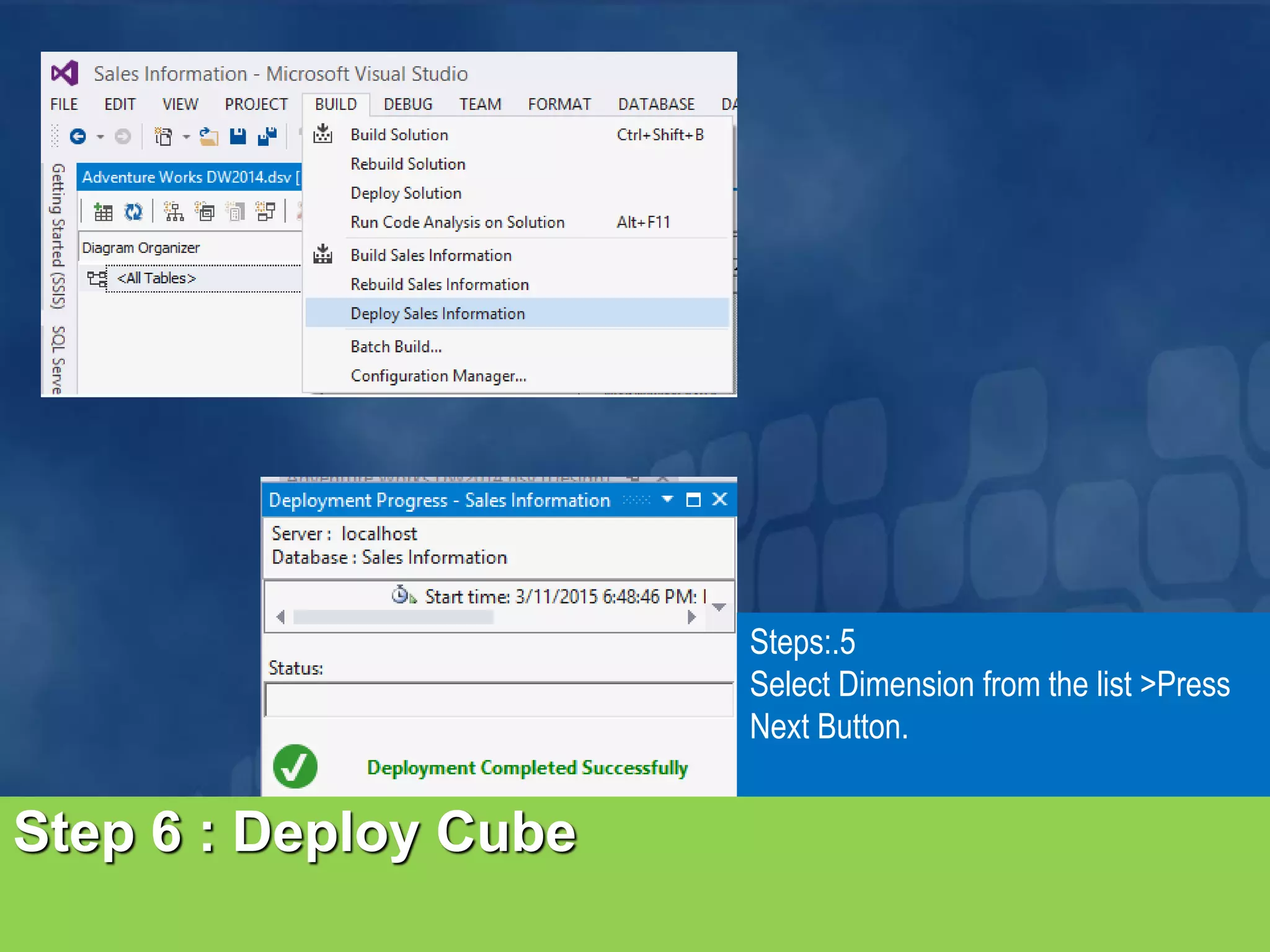
Task: Choose Deploy Solution from the menu
Action: pos(517,193)
